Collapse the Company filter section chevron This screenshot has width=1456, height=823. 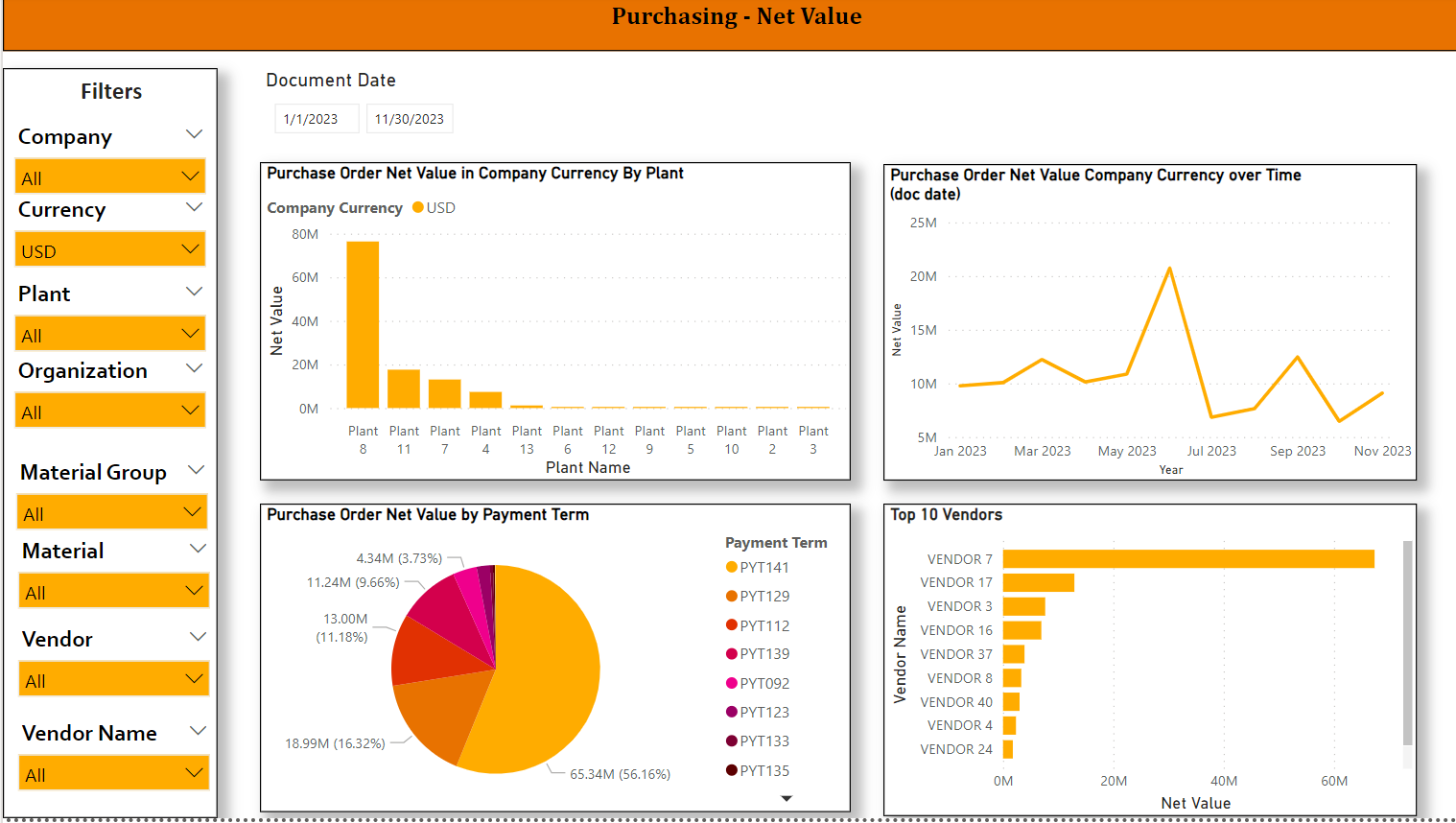pyautogui.click(x=195, y=134)
